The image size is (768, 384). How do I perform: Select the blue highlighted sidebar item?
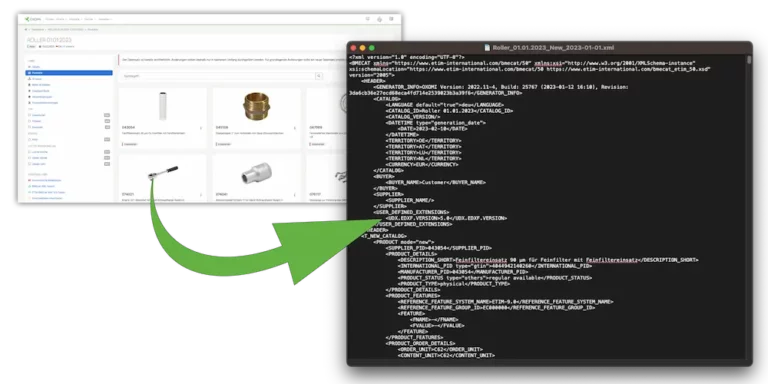coord(69,72)
